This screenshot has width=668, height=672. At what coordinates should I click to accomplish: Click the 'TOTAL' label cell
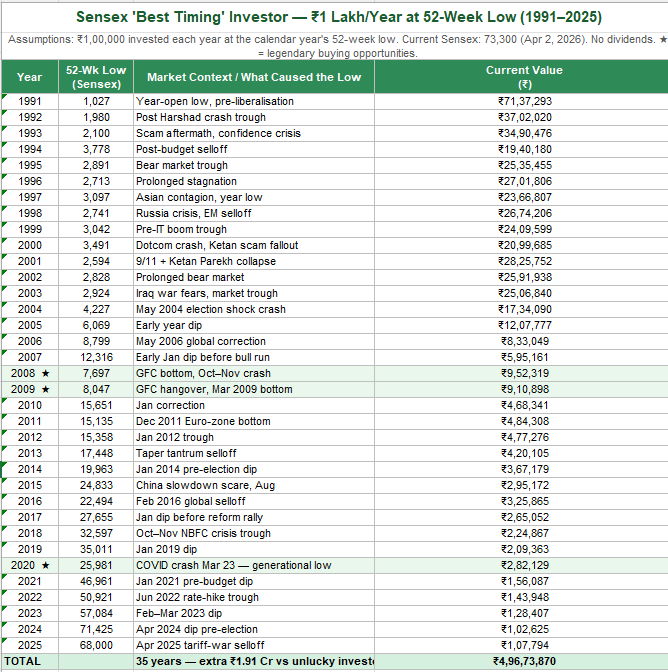pyautogui.click(x=30, y=661)
